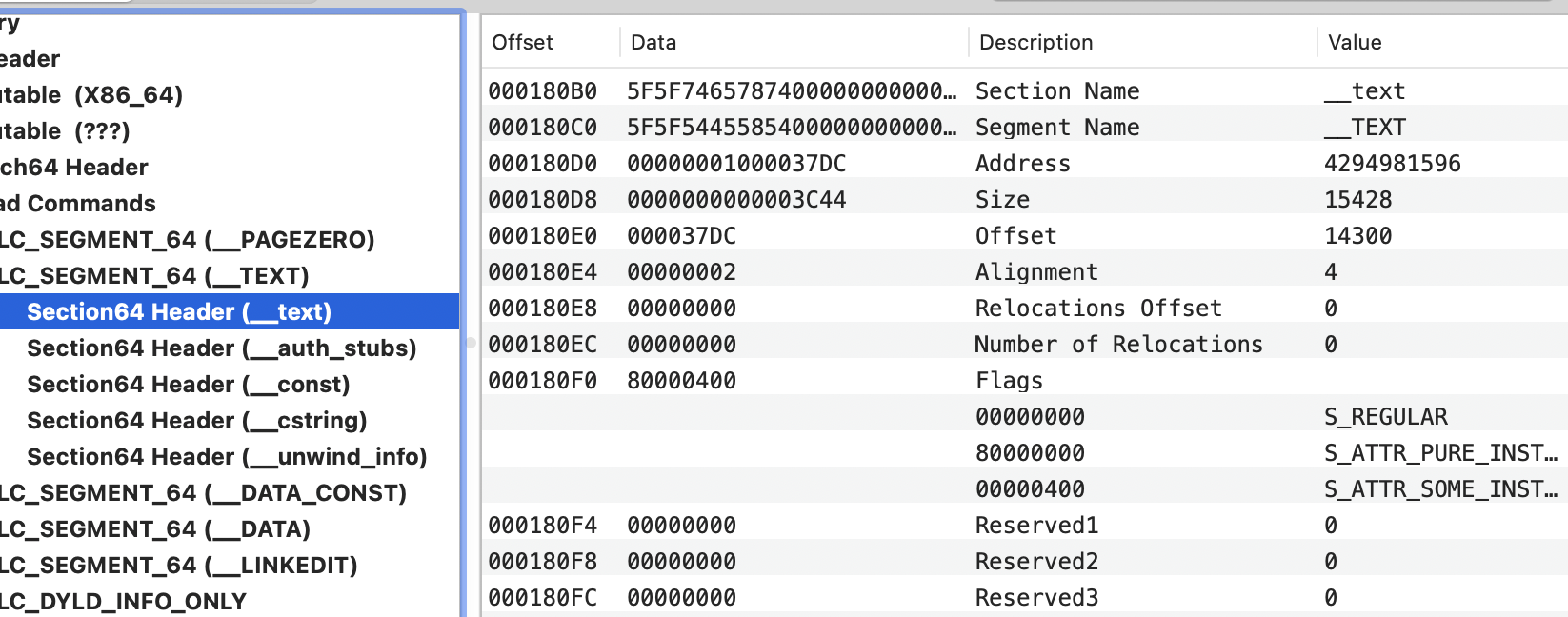Select Section64 Header (__text) tree item

coord(179,312)
